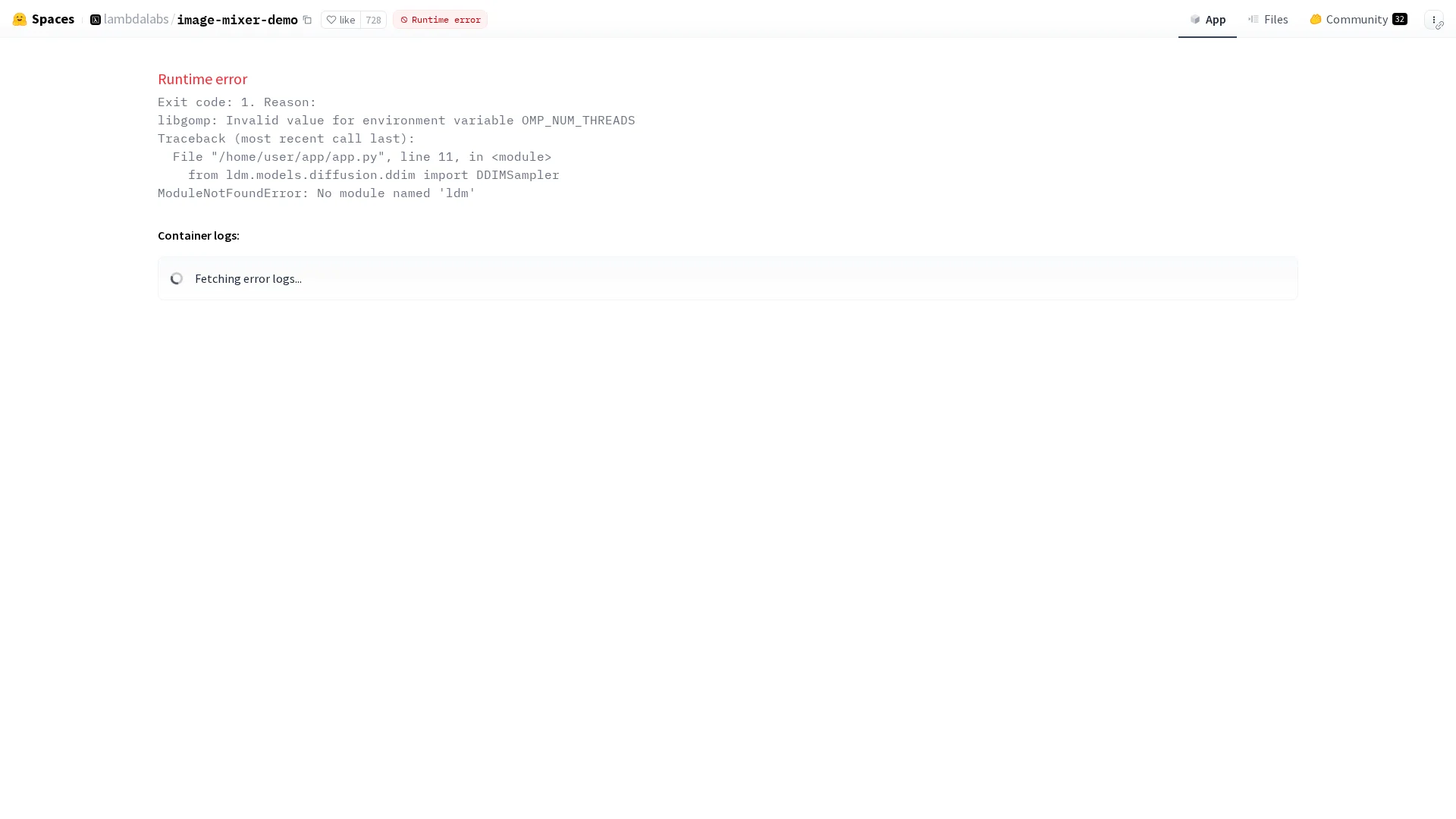
Task: Open the three-dots more options menu
Action: (1432, 19)
